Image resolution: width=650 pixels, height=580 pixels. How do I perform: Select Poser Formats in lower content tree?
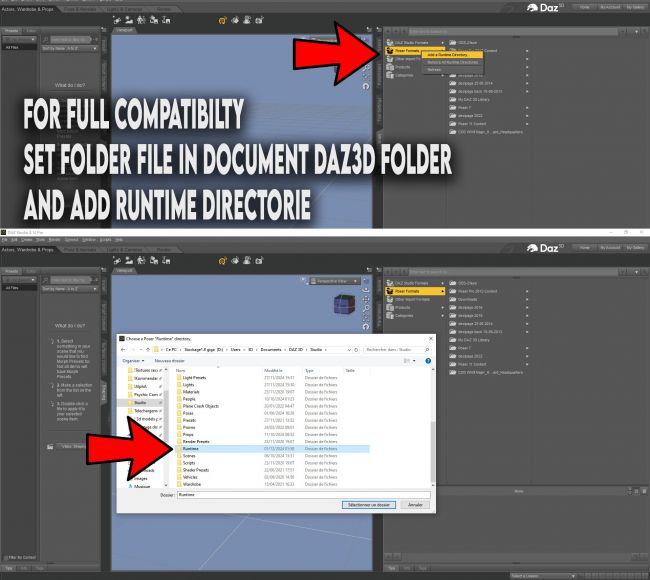pos(411,291)
